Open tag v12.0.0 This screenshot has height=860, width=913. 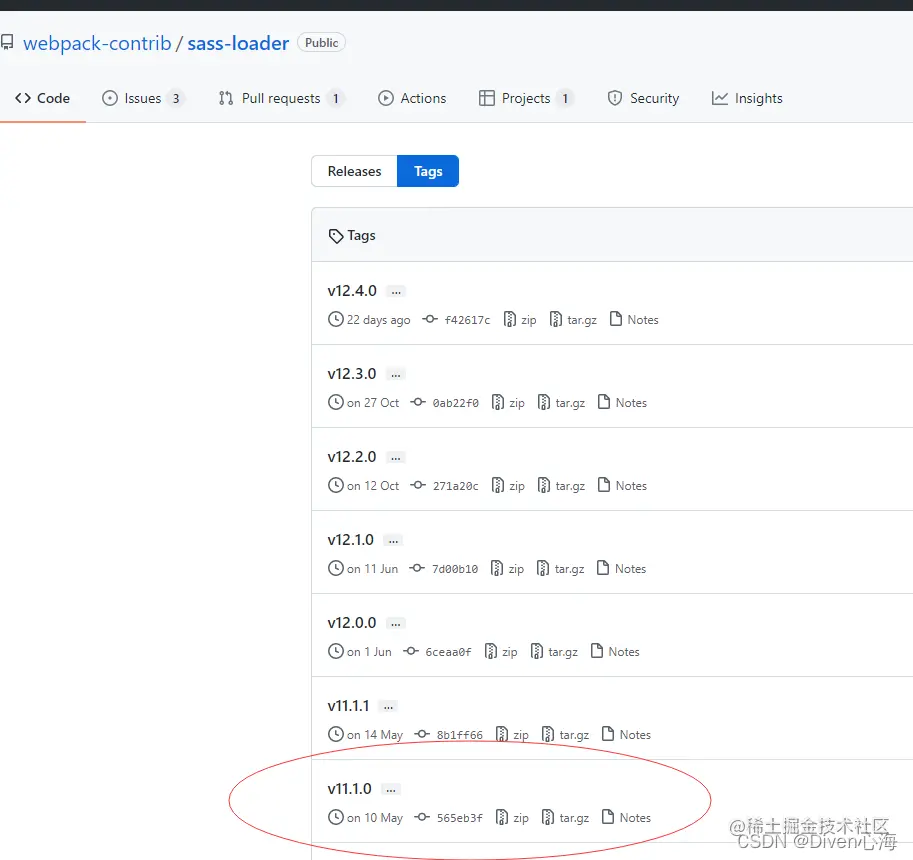pyautogui.click(x=352, y=623)
